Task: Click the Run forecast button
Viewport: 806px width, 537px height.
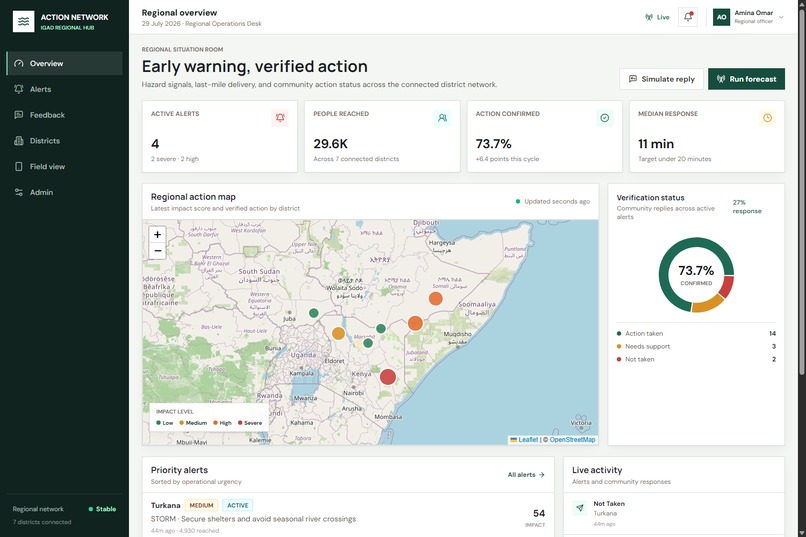Action: (746, 79)
